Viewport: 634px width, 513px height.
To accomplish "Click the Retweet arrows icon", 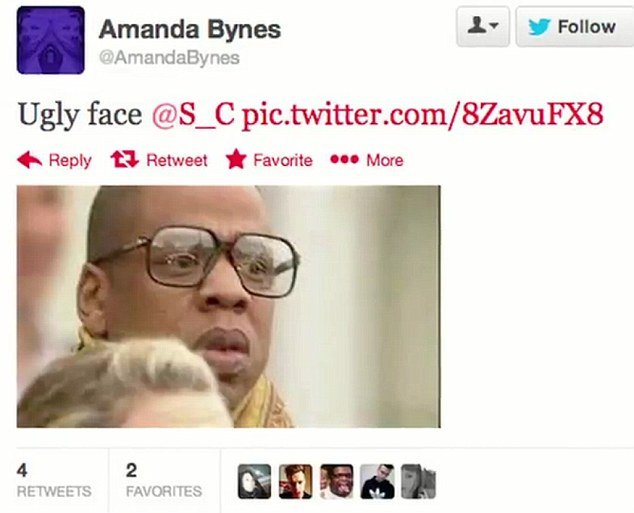I will (125, 159).
